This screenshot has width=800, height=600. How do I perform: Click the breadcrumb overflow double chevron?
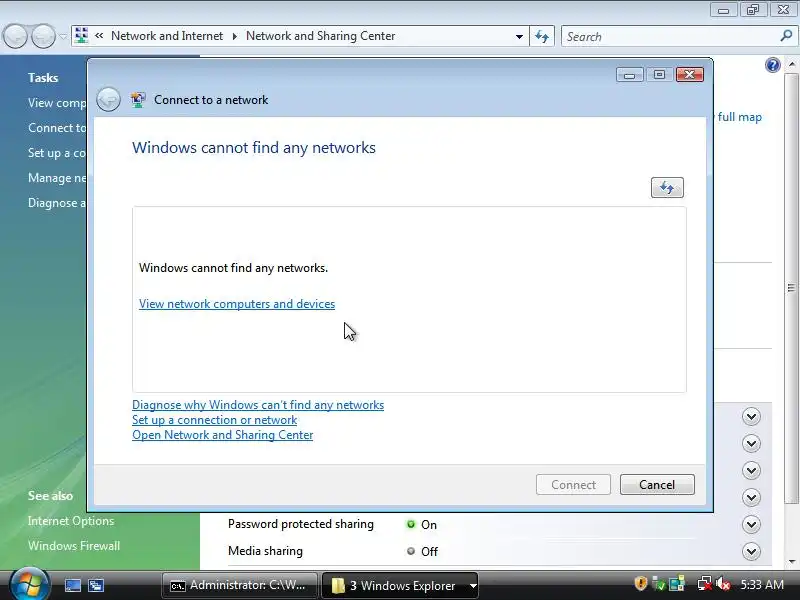click(99, 36)
